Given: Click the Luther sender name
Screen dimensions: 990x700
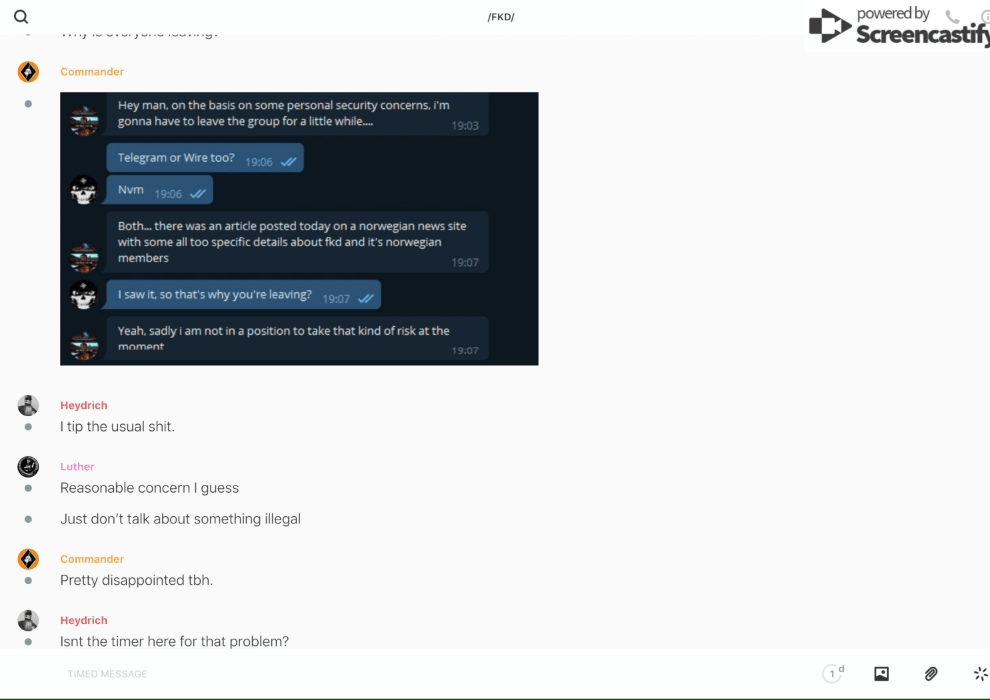Looking at the screenshot, I should pyautogui.click(x=77, y=466).
